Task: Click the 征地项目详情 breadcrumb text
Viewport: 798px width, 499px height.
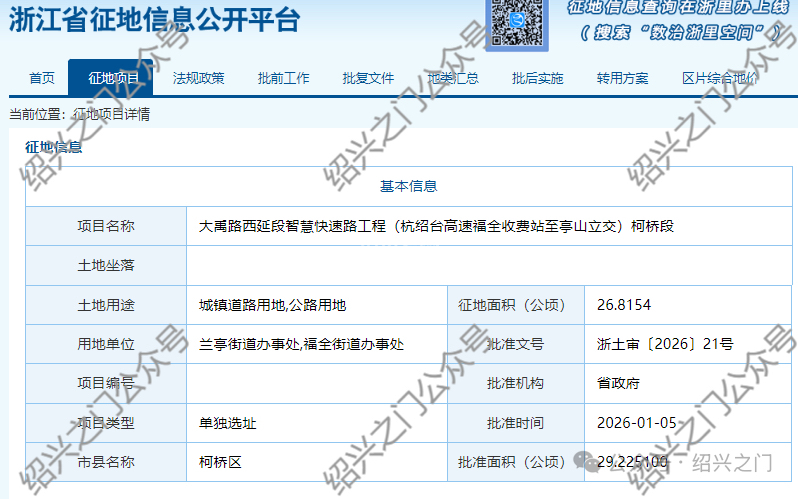Action: click(112, 114)
